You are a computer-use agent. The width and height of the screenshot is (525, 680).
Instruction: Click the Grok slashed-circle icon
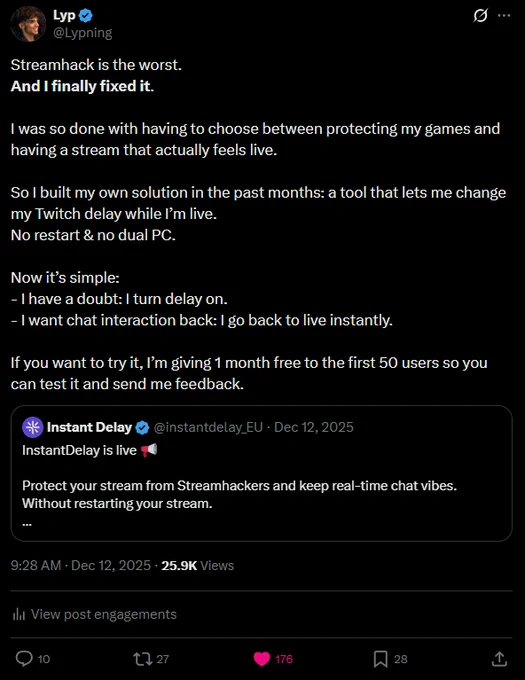coord(480,16)
